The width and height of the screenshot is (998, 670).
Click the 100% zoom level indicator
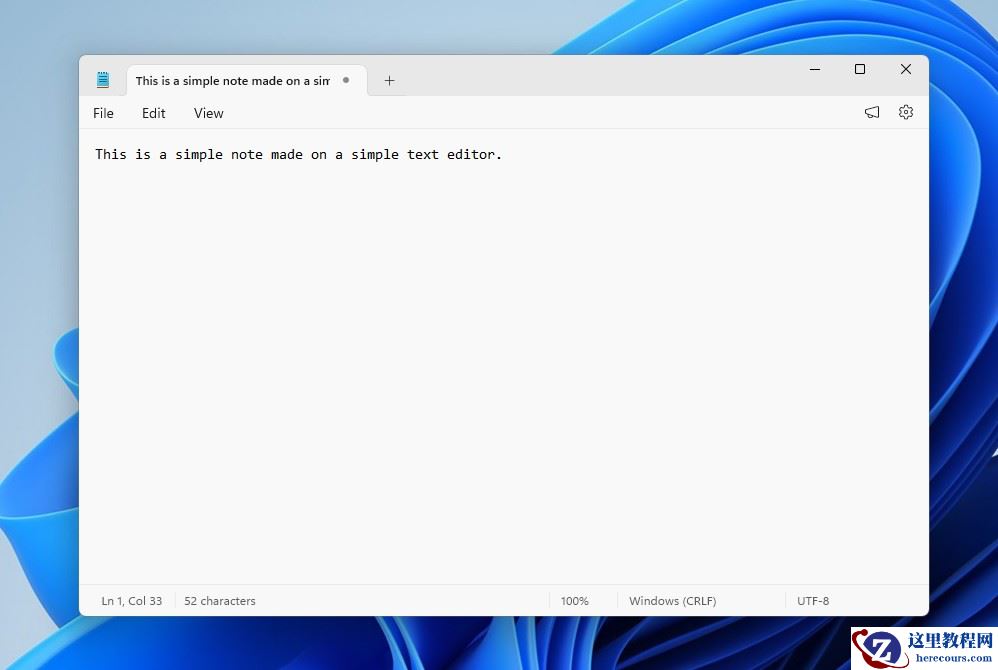pyautogui.click(x=575, y=601)
